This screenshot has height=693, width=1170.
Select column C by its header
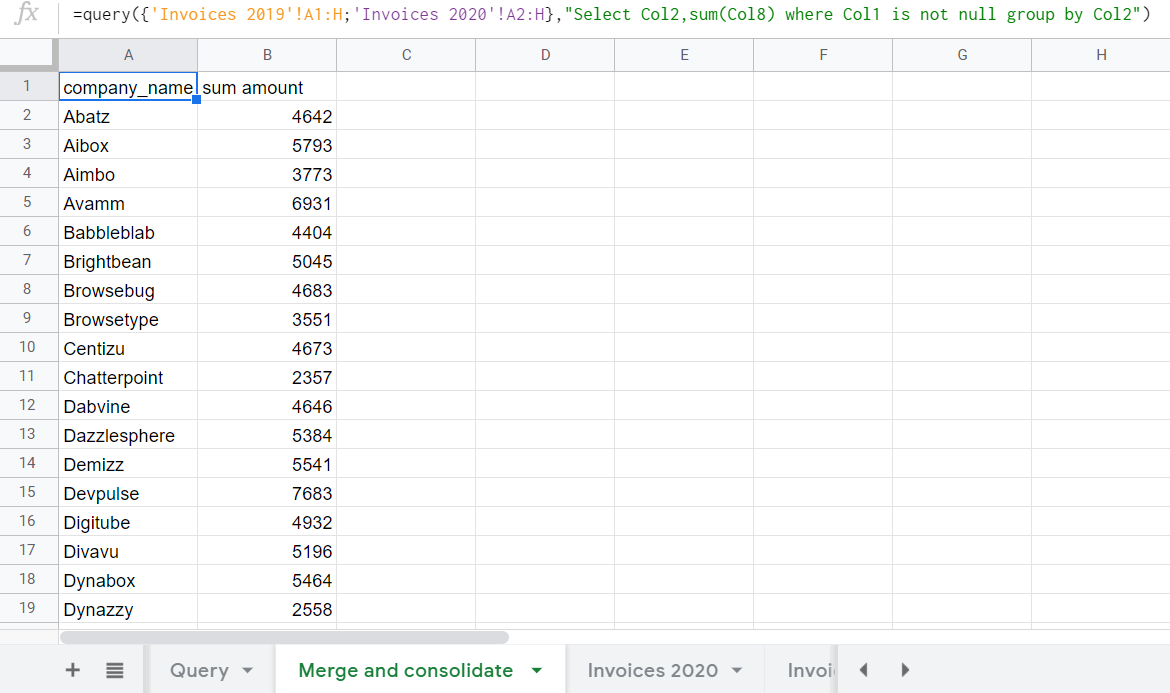405,55
